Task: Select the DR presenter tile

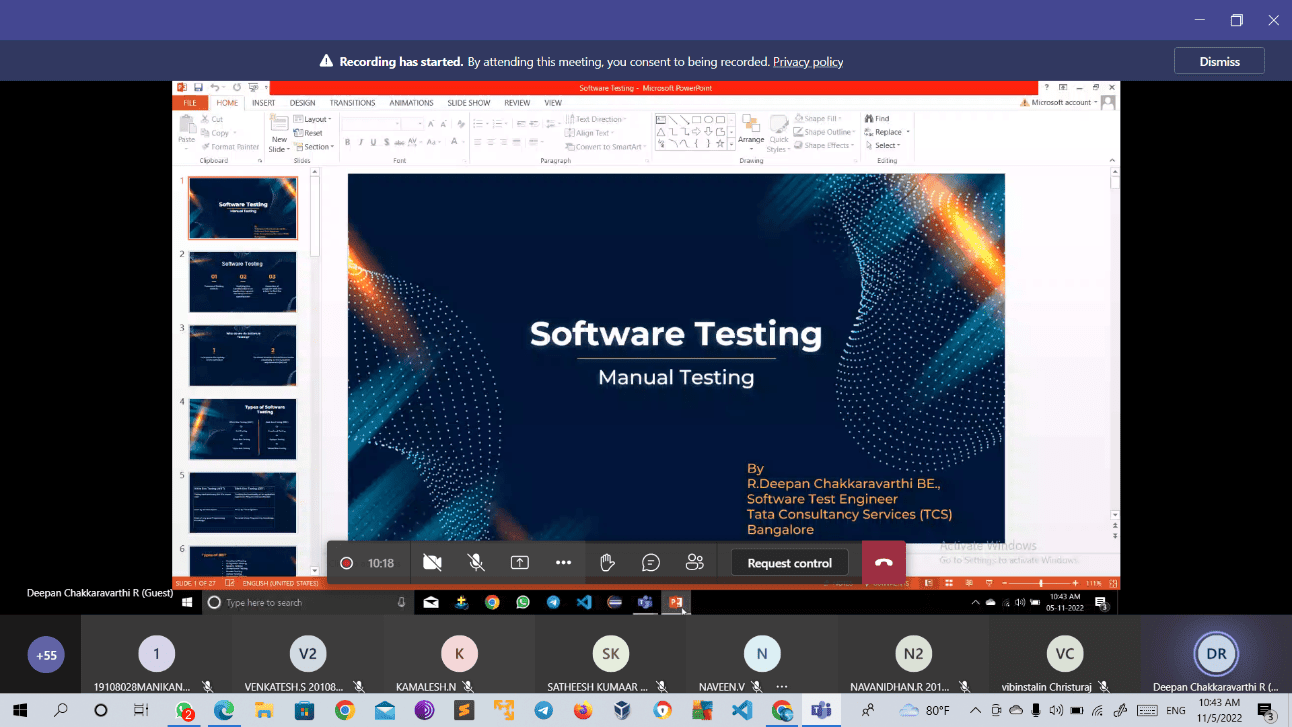Action: click(x=1215, y=654)
